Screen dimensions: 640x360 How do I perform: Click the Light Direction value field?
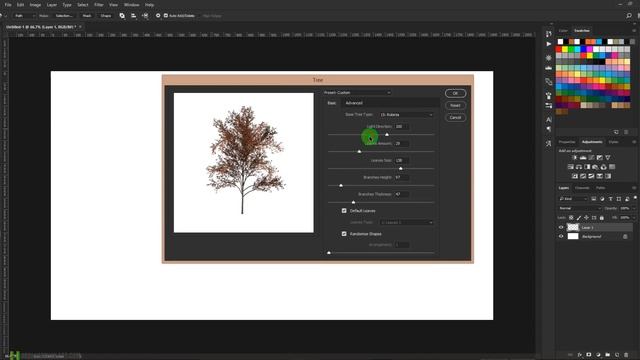point(401,127)
